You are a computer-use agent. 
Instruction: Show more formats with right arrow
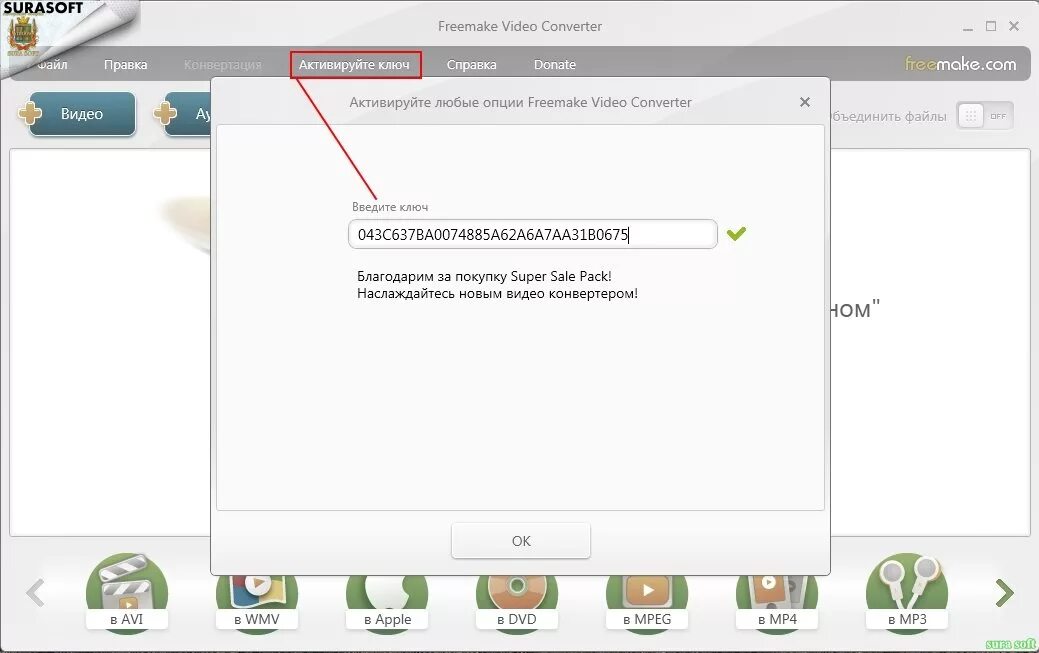(1005, 593)
